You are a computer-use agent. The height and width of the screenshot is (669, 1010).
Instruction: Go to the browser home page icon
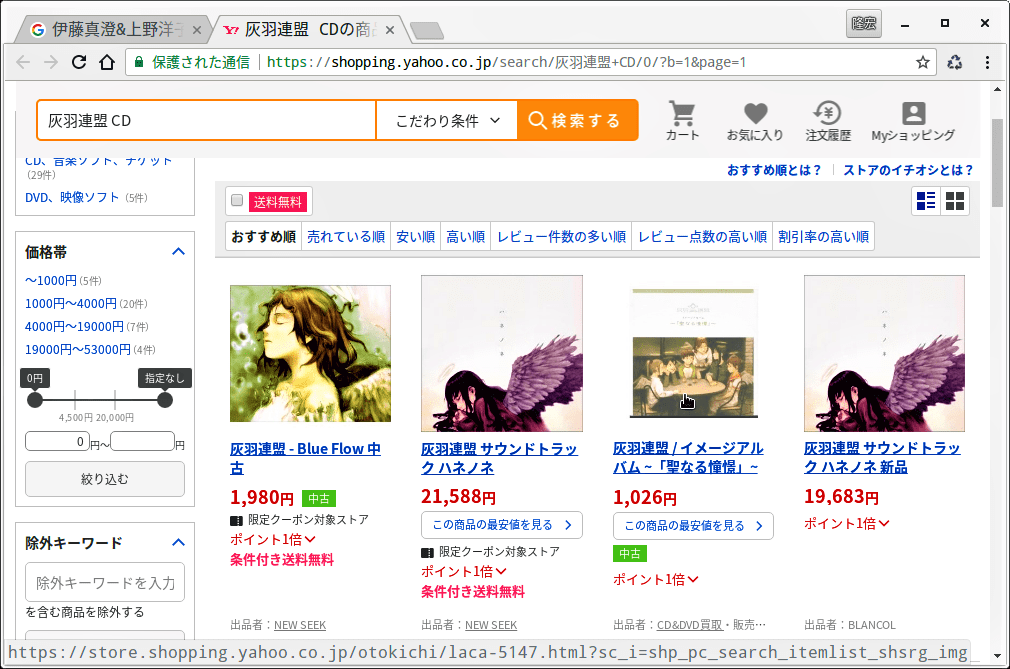pyautogui.click(x=107, y=62)
